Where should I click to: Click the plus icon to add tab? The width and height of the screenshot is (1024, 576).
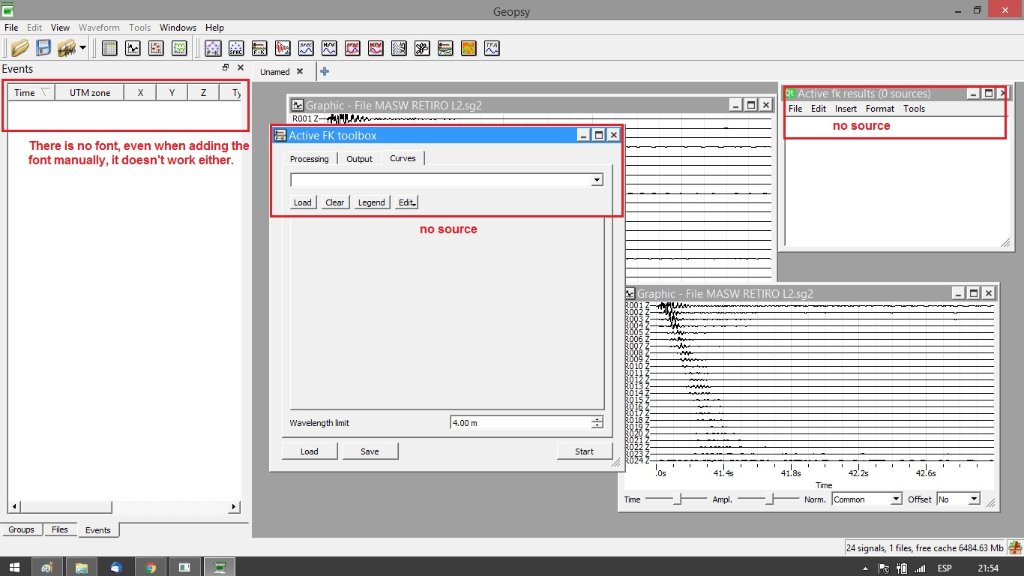pos(324,71)
